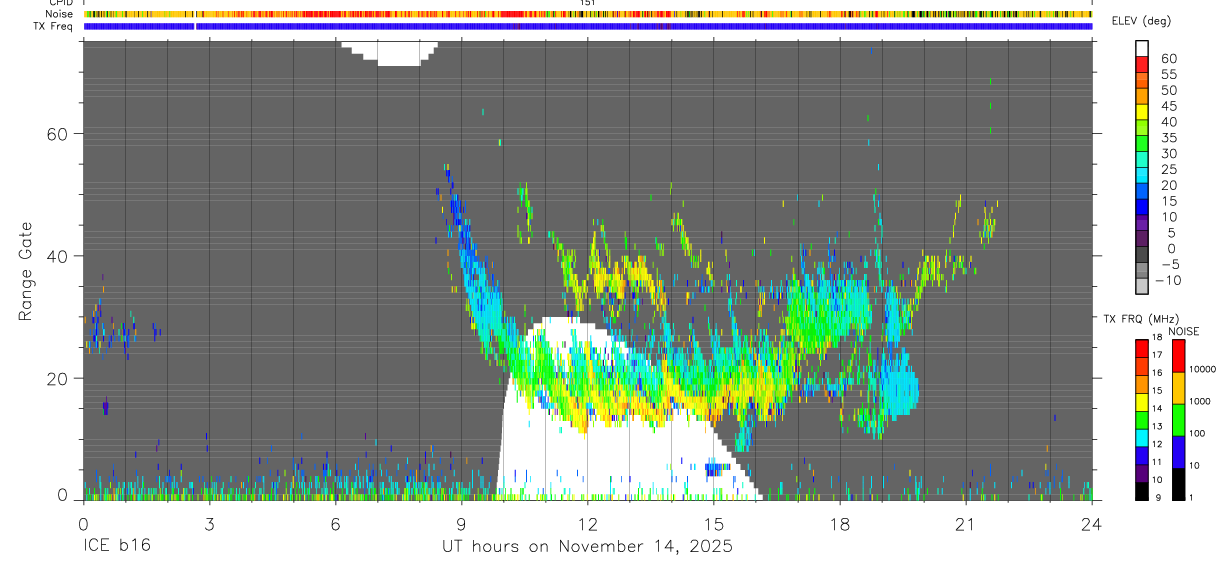
Task: Click the '20' tick label on the Range Gate axis
Action: tap(57, 378)
